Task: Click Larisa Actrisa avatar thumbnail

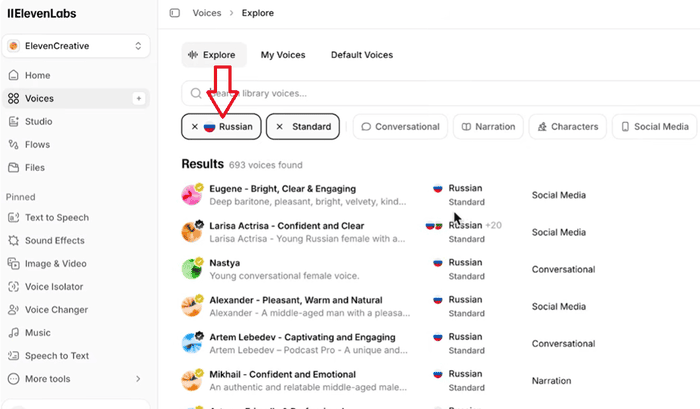Action: pos(192,232)
